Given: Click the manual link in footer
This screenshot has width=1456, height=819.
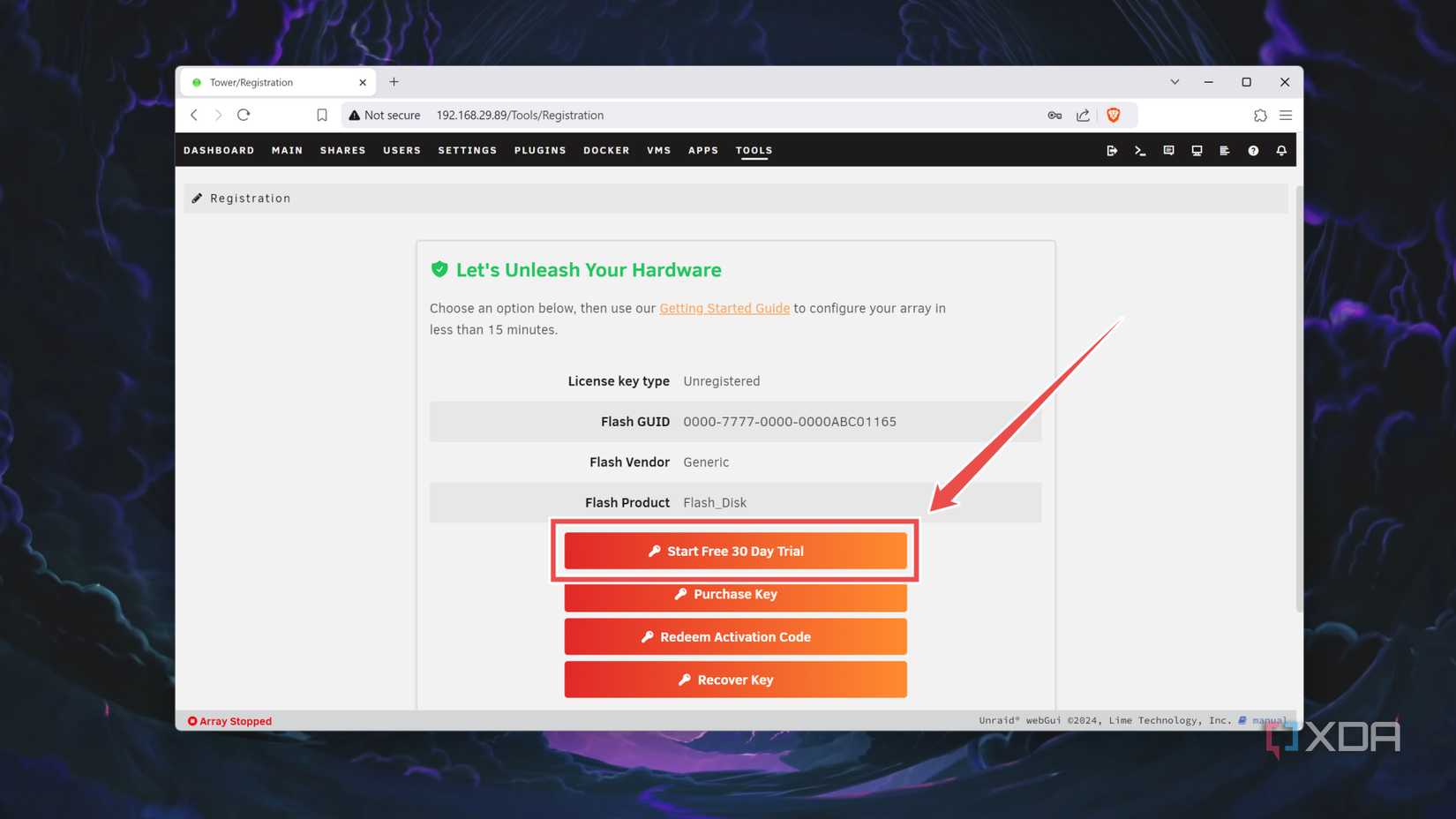Looking at the screenshot, I should point(1267,720).
